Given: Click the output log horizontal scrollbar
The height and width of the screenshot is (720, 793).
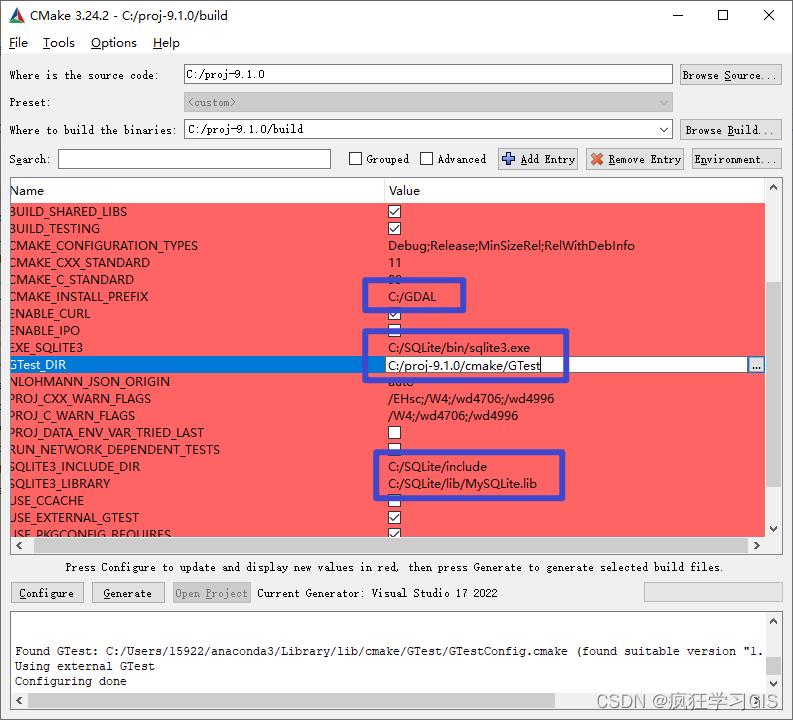Looking at the screenshot, I should click(x=291, y=701).
